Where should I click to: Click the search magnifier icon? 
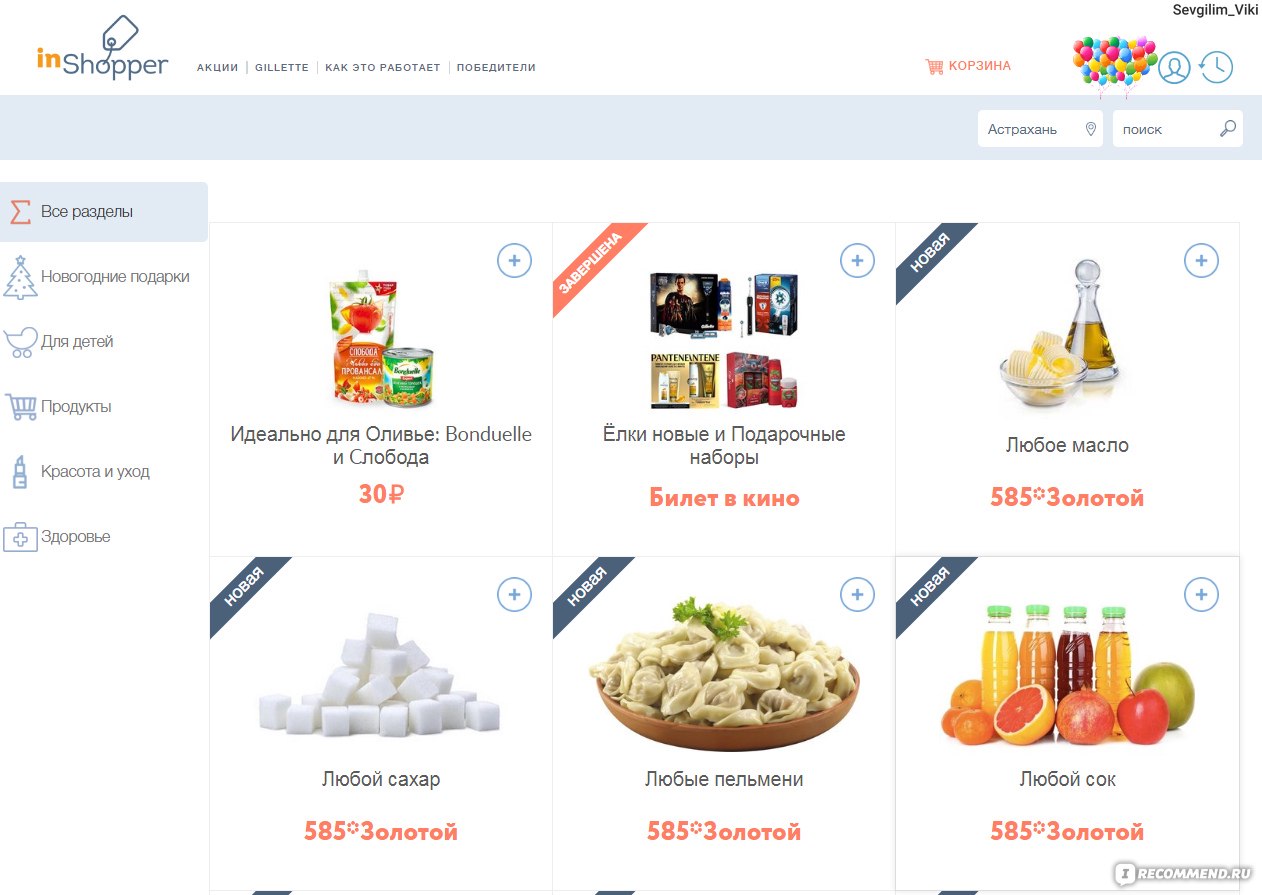coord(1228,129)
